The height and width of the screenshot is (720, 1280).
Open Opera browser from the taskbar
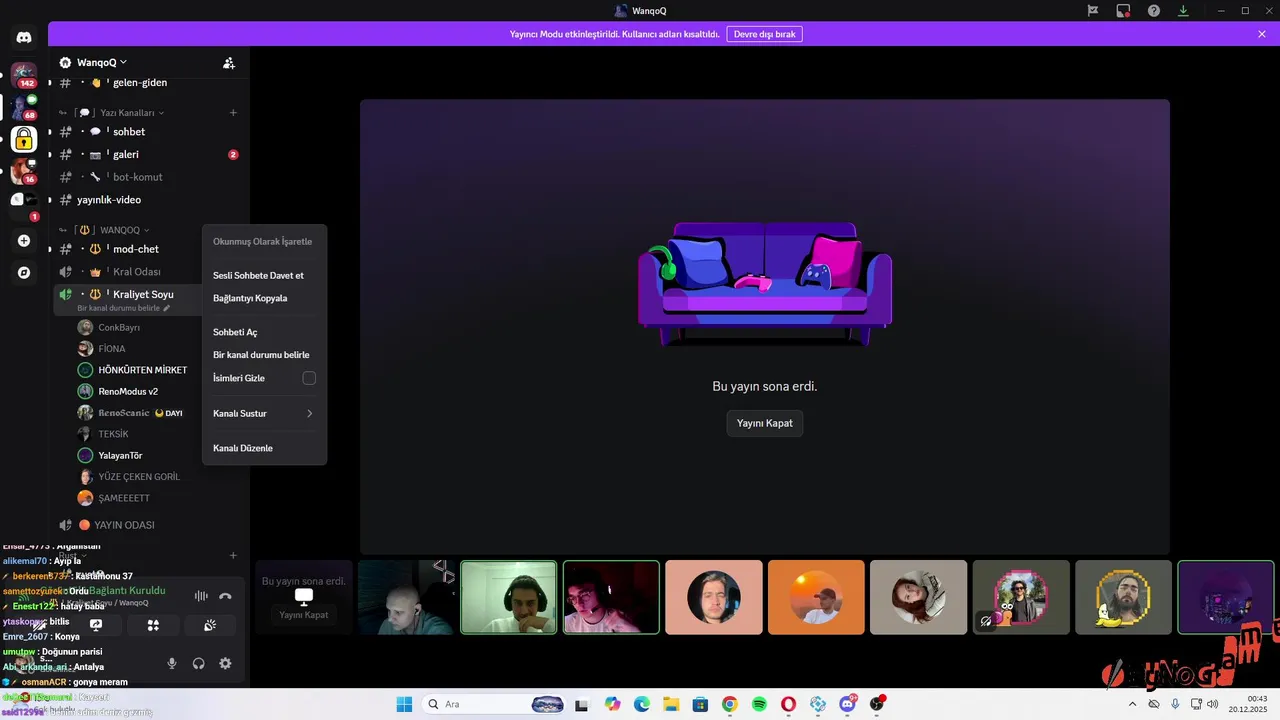tap(789, 704)
